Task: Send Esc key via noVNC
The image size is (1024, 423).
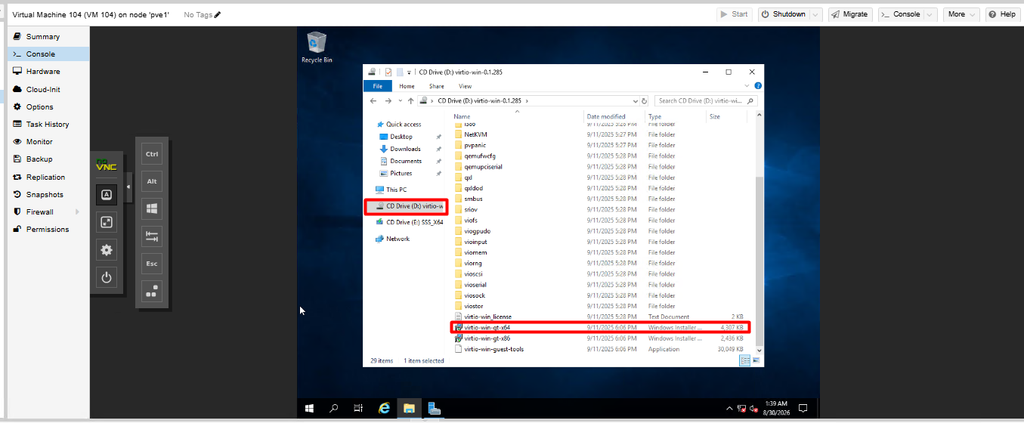Action: [x=152, y=264]
